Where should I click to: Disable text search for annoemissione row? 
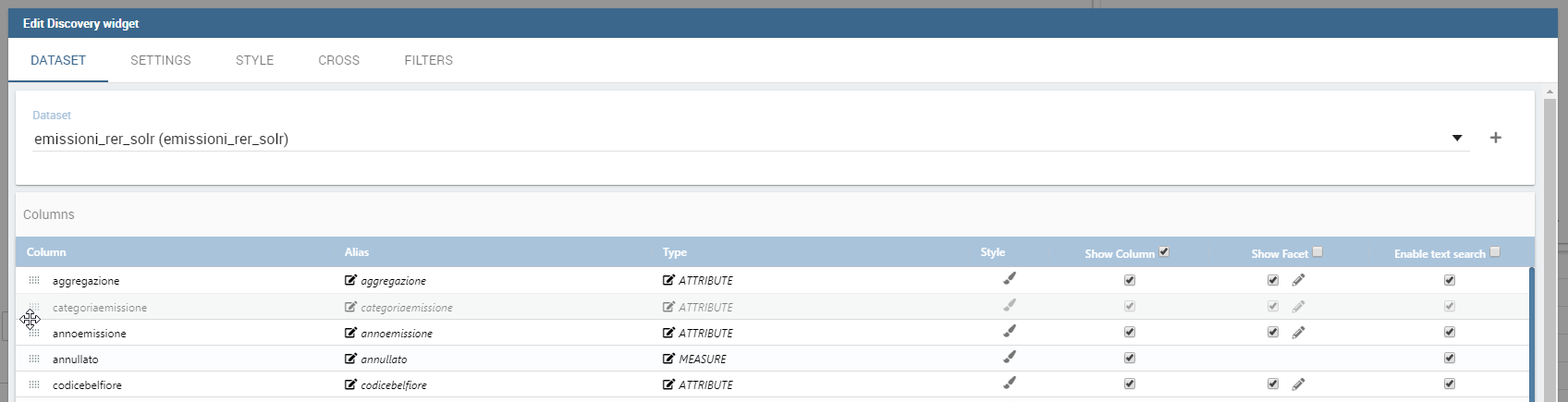pyautogui.click(x=1450, y=332)
